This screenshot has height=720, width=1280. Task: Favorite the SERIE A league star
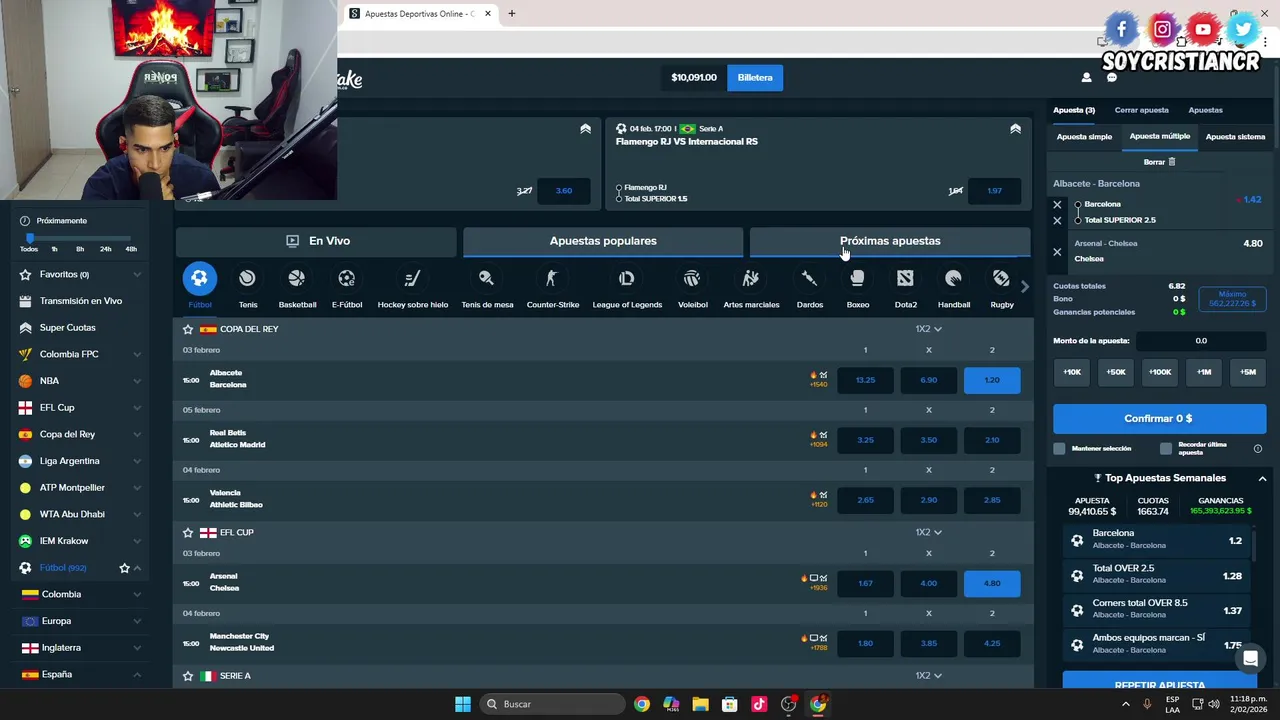[188, 676]
